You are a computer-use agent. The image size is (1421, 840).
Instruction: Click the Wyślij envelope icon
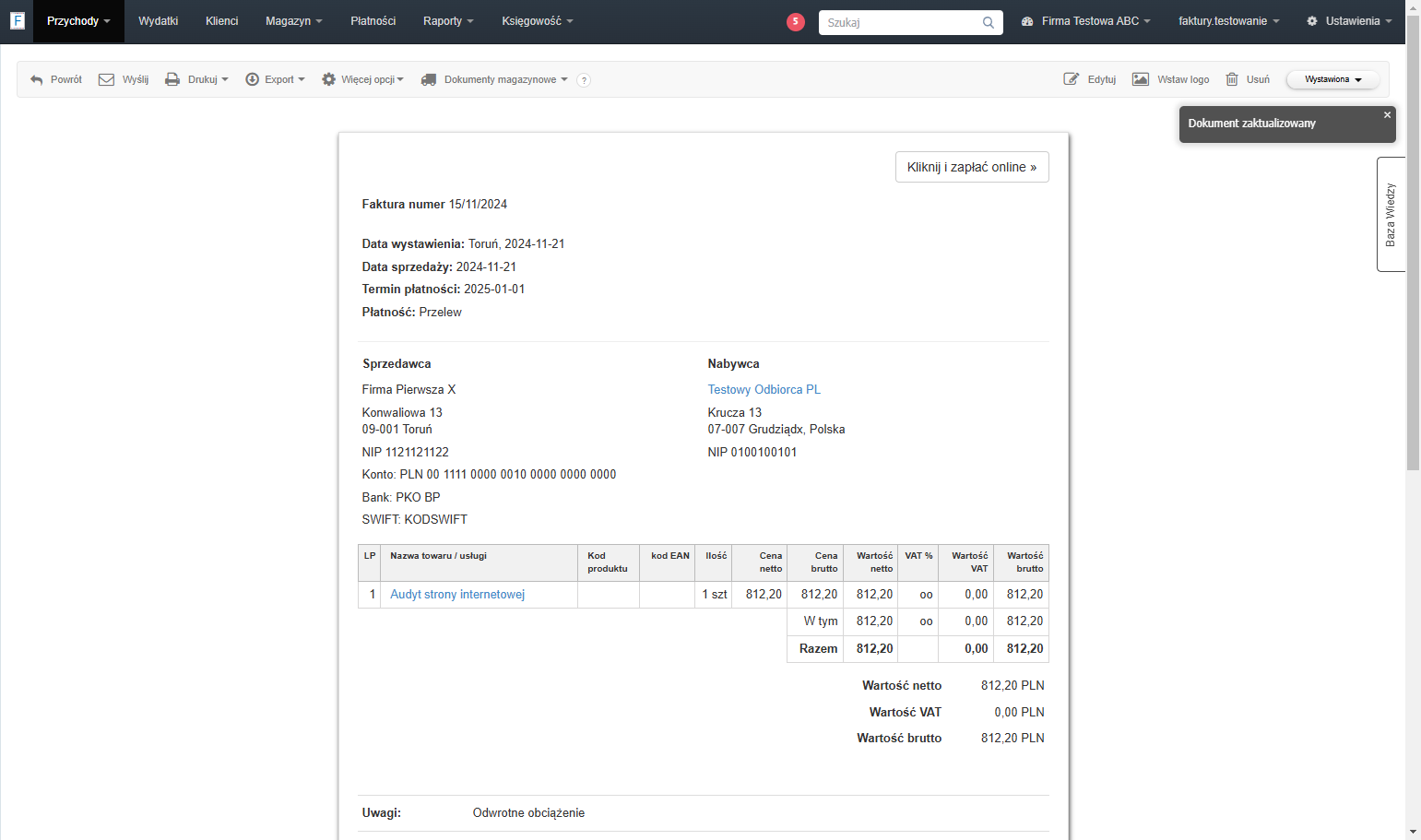pyautogui.click(x=107, y=80)
